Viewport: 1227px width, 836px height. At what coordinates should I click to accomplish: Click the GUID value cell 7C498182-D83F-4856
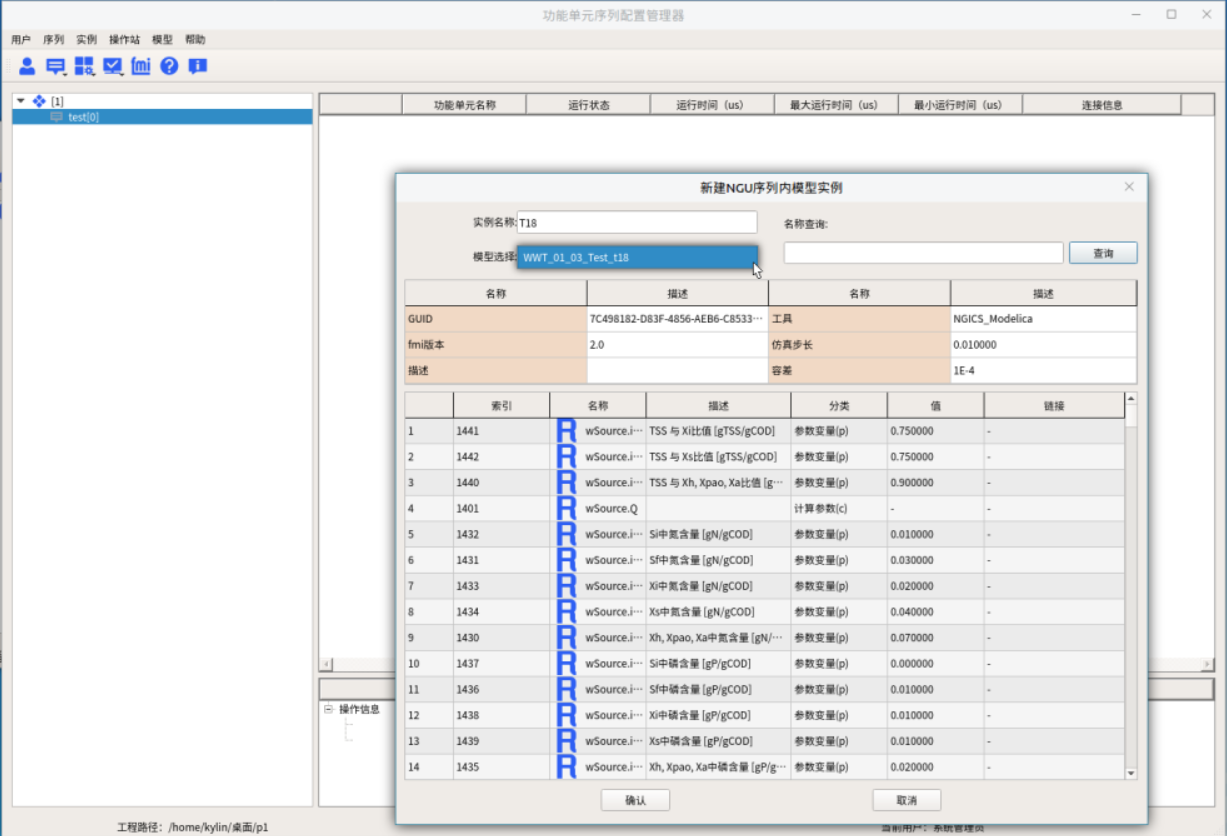pos(677,319)
